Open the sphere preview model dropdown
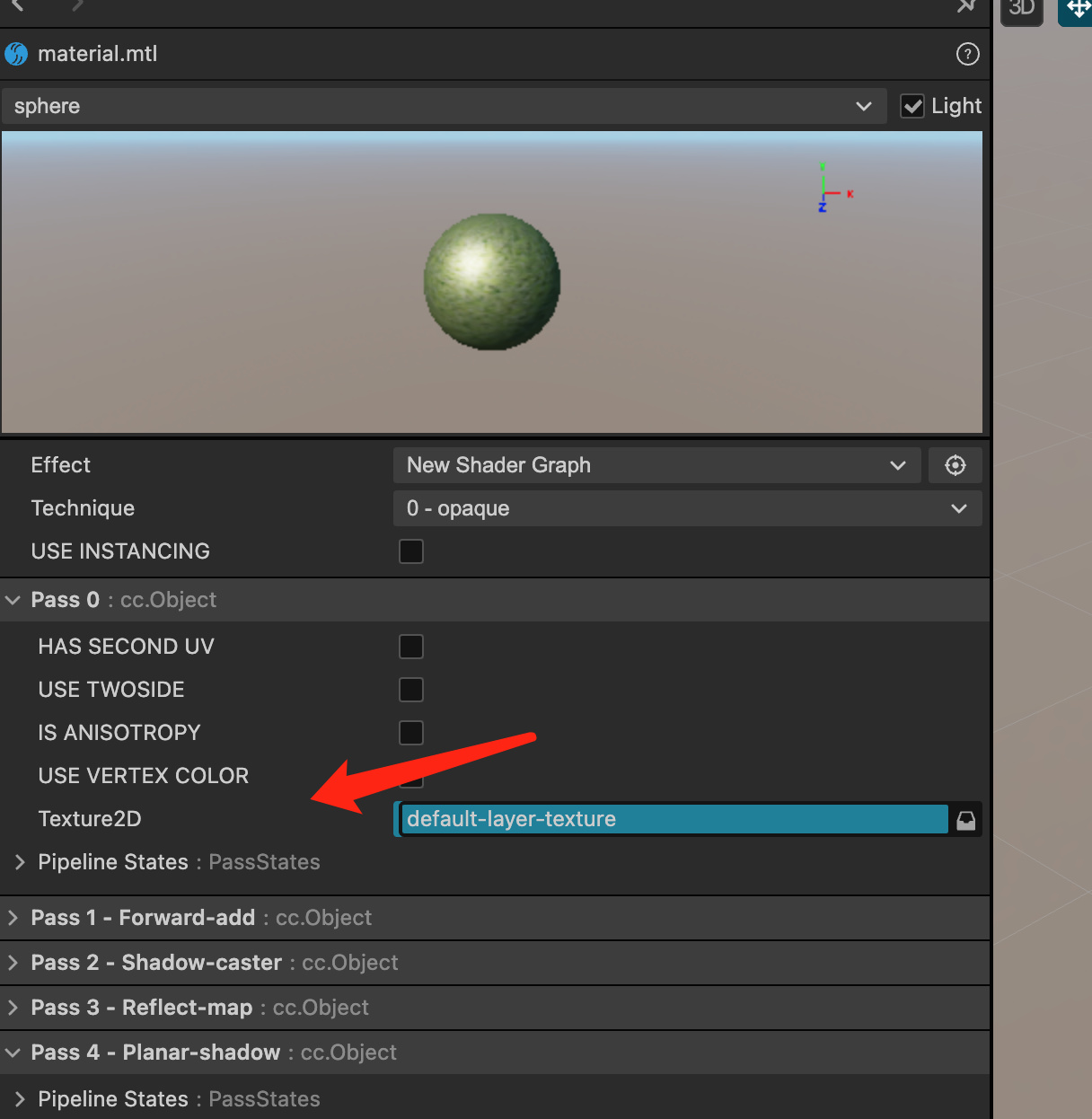This screenshot has width=1092, height=1119. pos(445,106)
